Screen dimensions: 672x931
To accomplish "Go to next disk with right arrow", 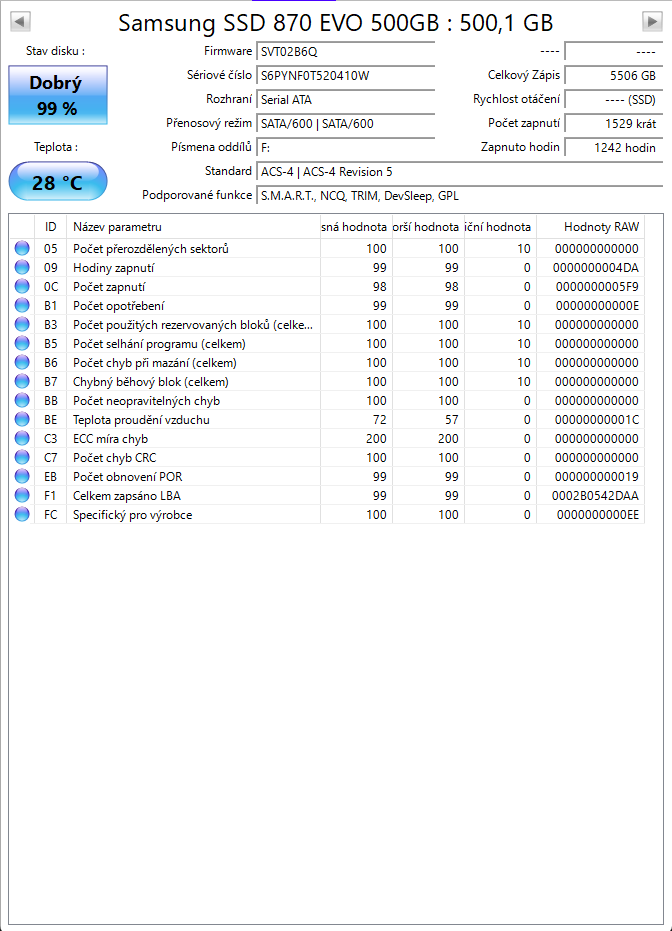I will 652,22.
